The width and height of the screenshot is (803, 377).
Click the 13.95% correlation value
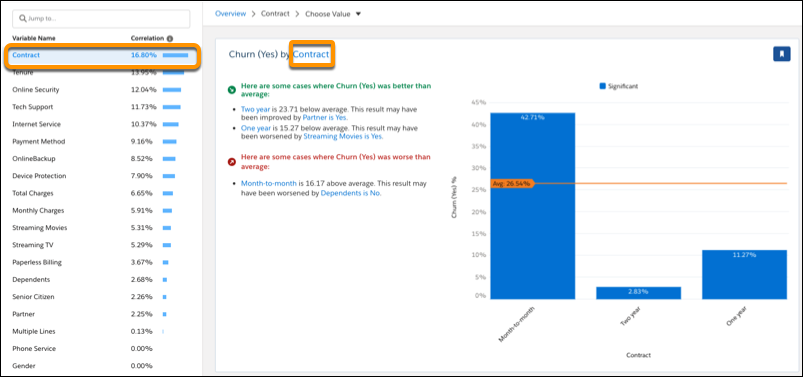(144, 73)
